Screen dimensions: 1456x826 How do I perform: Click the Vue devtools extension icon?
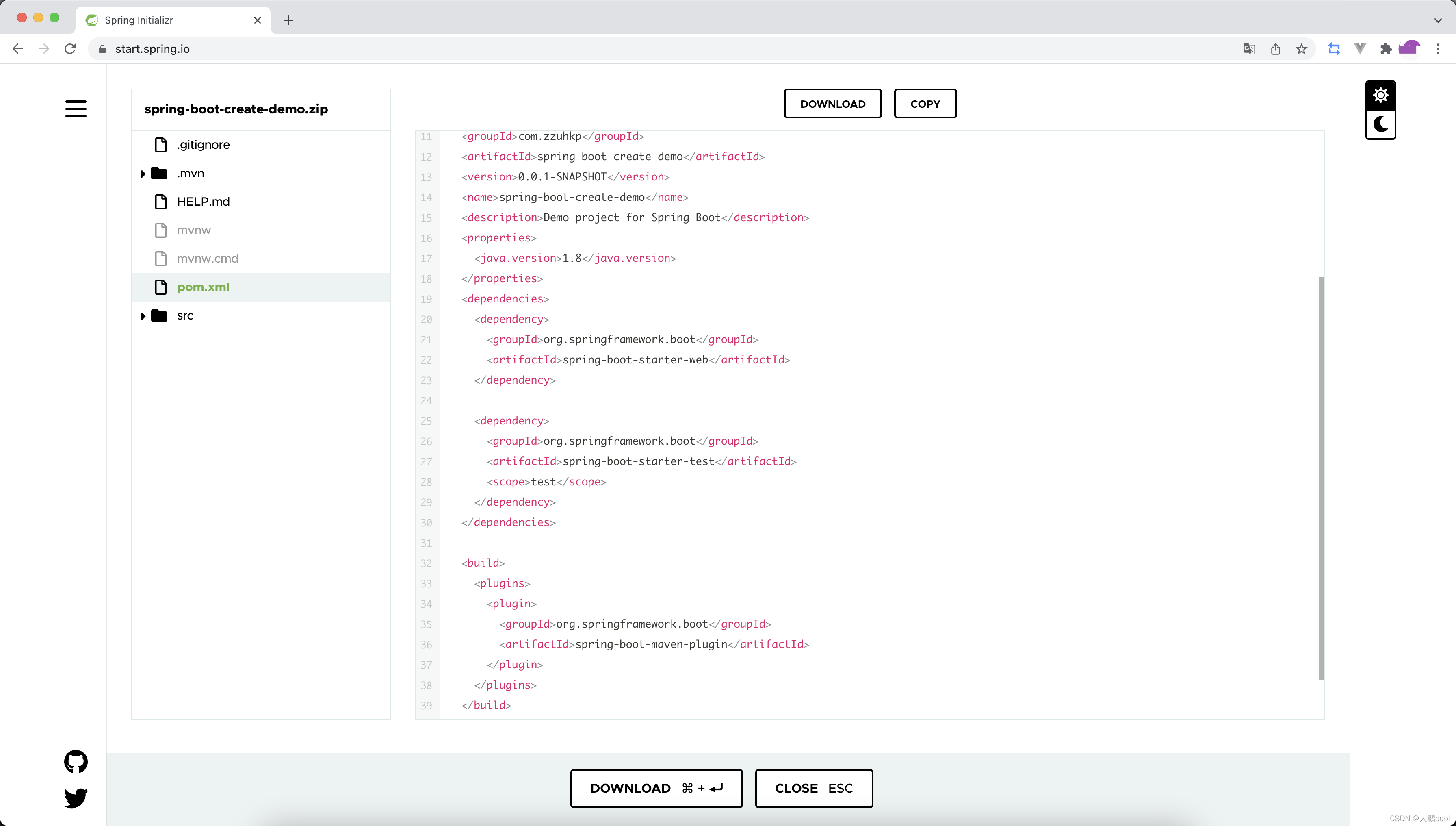pos(1360,49)
